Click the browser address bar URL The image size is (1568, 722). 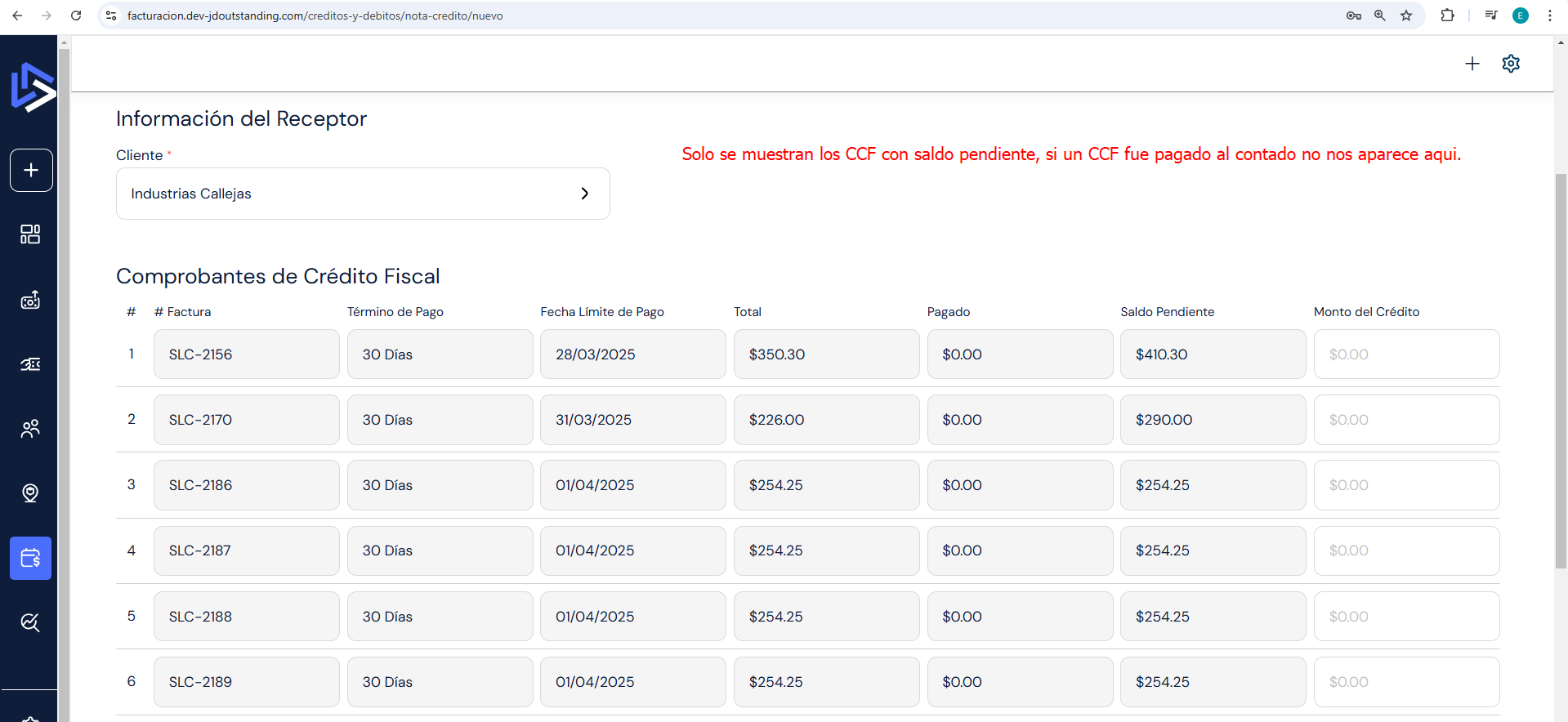pyautogui.click(x=315, y=16)
